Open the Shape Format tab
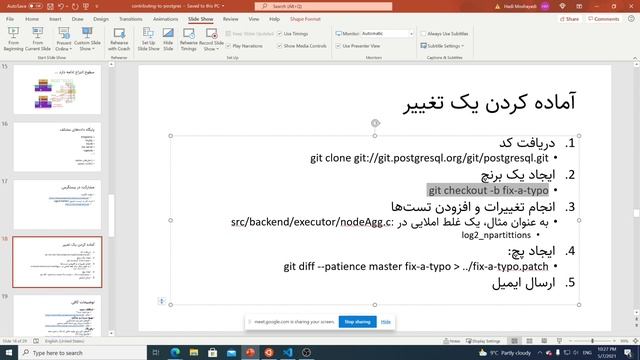Screen dimensions: 640x360 (x=305, y=19)
